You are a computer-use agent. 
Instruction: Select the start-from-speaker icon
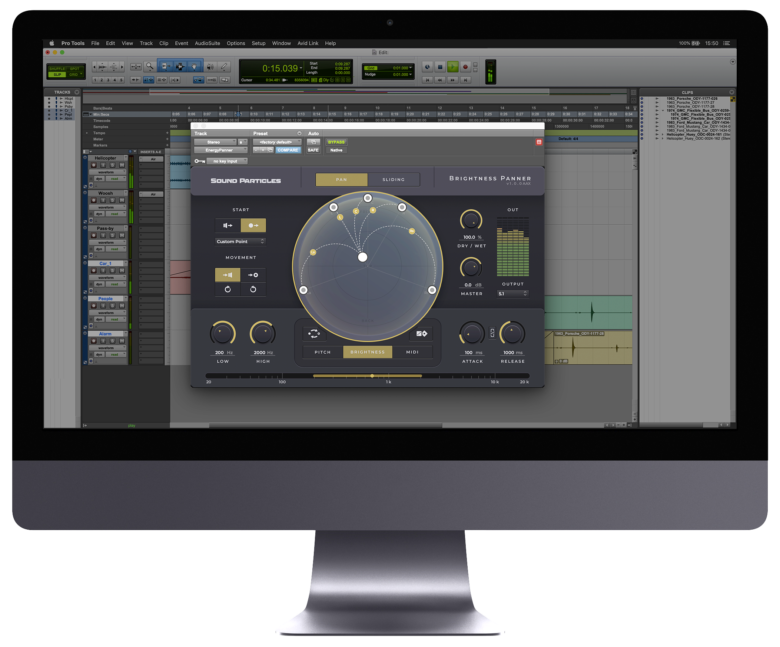click(x=228, y=226)
